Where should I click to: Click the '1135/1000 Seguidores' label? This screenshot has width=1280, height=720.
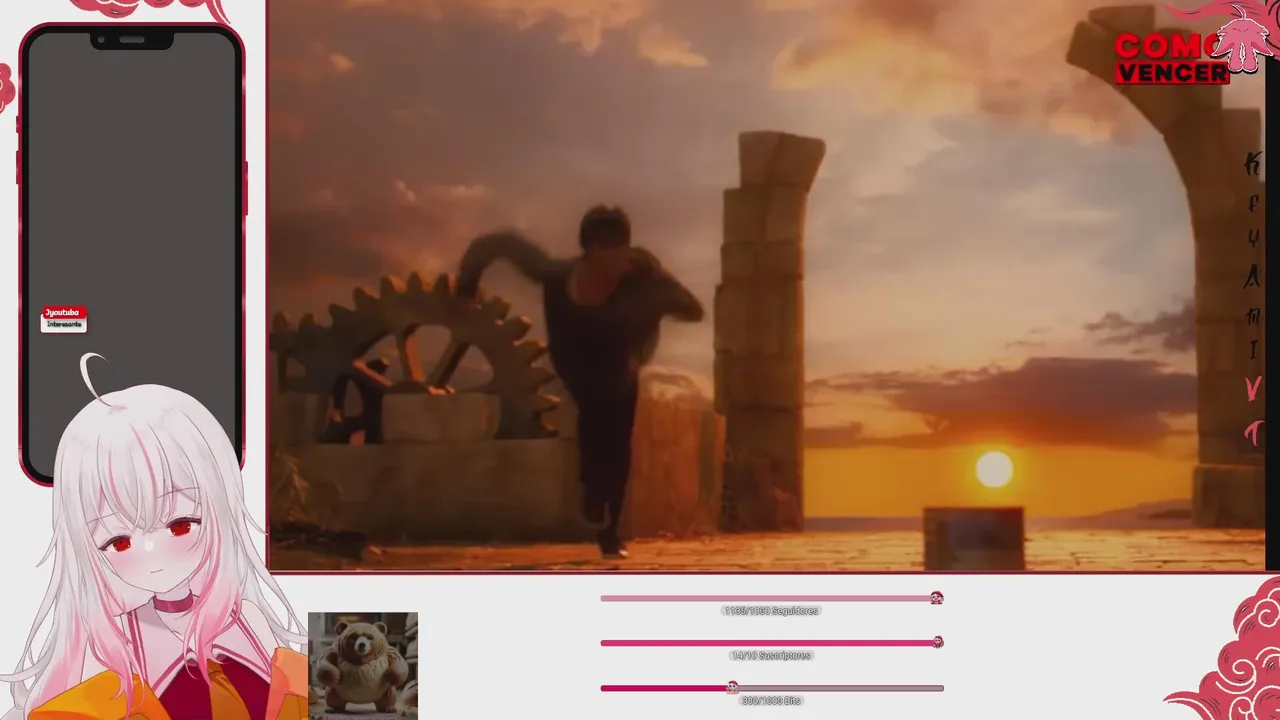point(771,611)
